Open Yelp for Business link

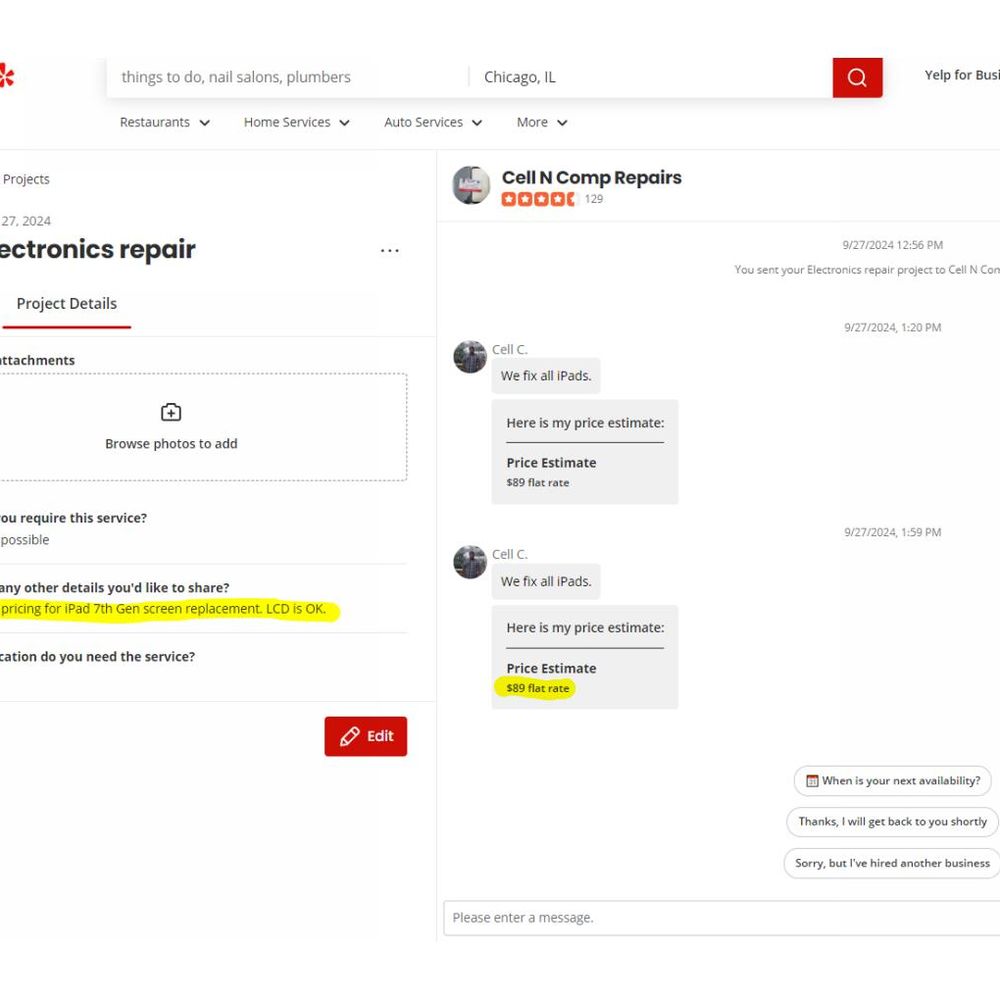[x=962, y=75]
